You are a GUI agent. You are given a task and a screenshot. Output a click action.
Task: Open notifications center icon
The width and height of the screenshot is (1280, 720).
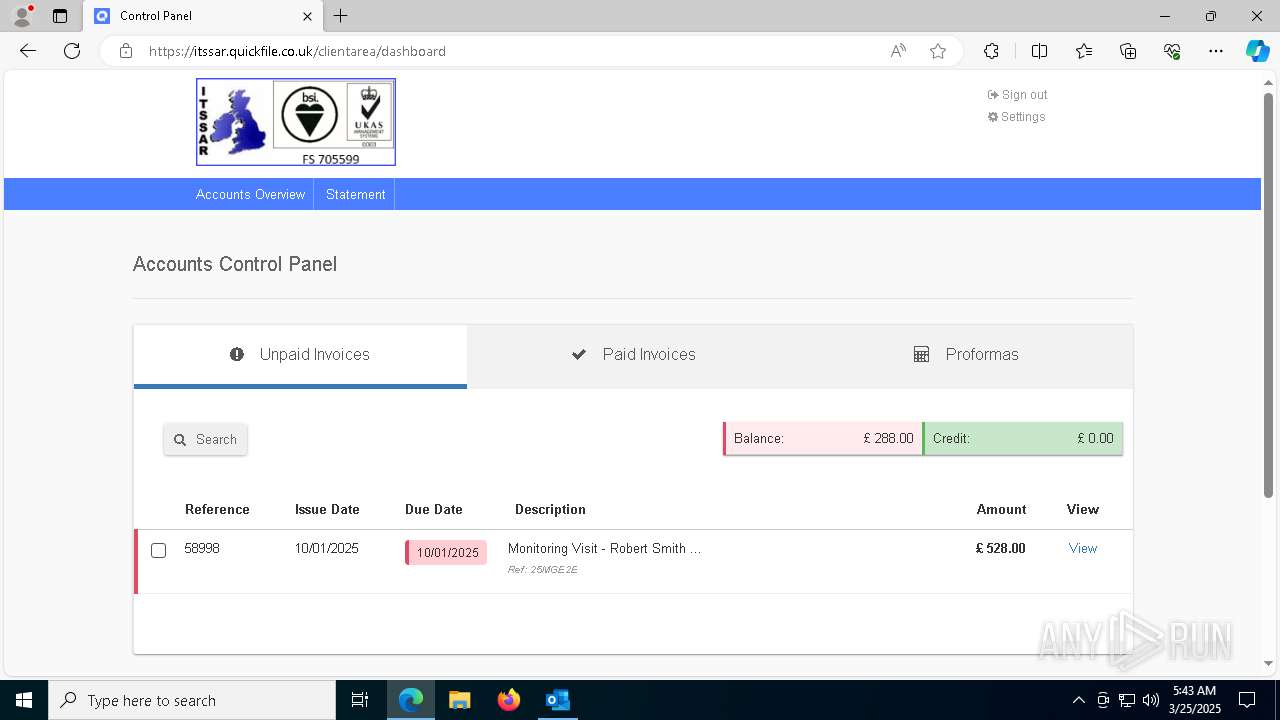pyautogui.click(x=1247, y=700)
